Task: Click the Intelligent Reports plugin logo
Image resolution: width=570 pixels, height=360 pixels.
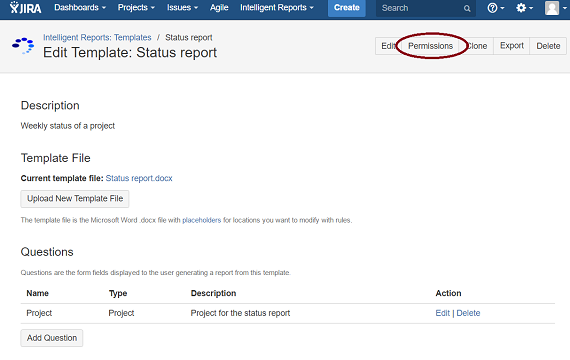Action: [x=23, y=46]
